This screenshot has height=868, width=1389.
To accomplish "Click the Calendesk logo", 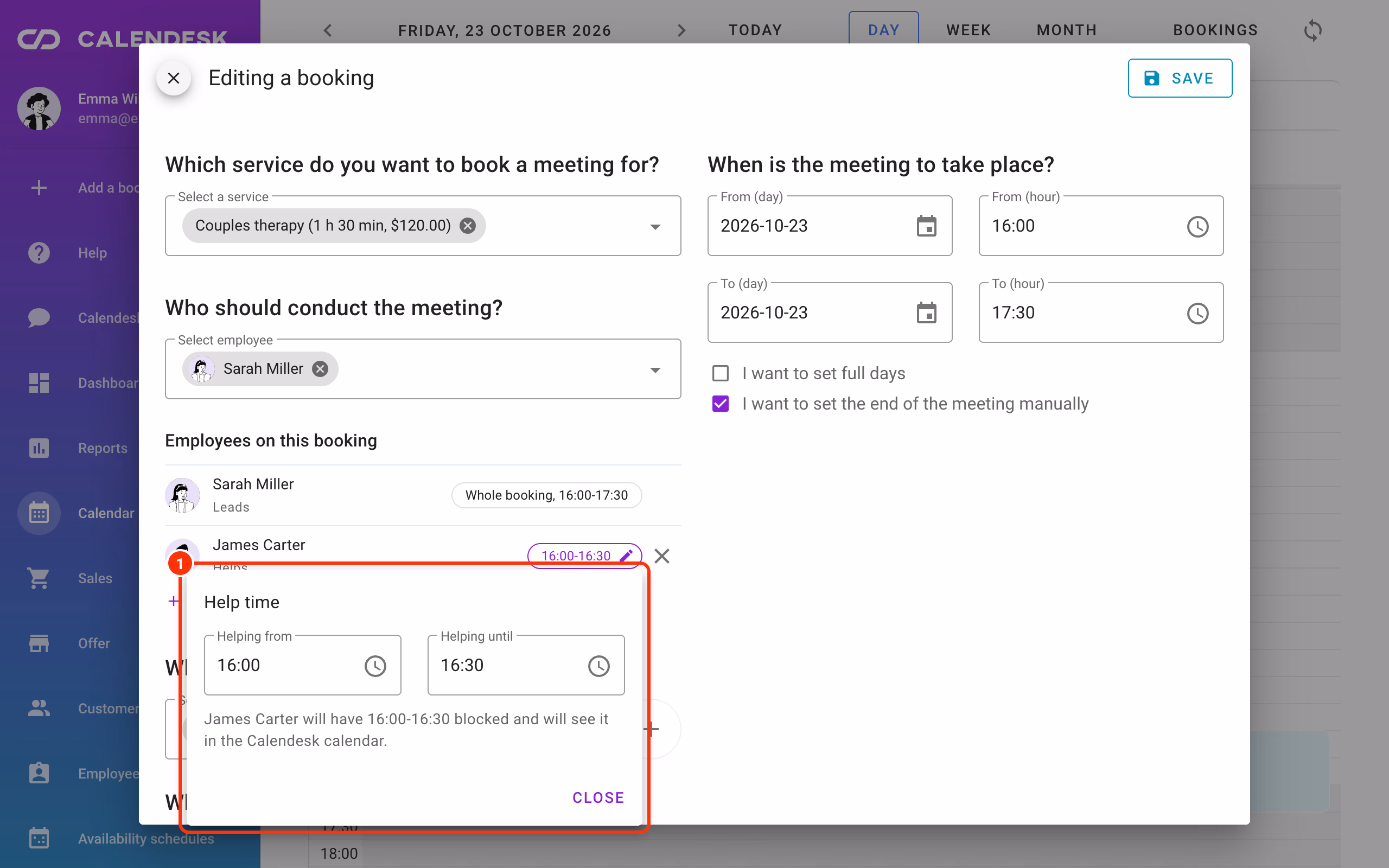I will click(x=122, y=39).
